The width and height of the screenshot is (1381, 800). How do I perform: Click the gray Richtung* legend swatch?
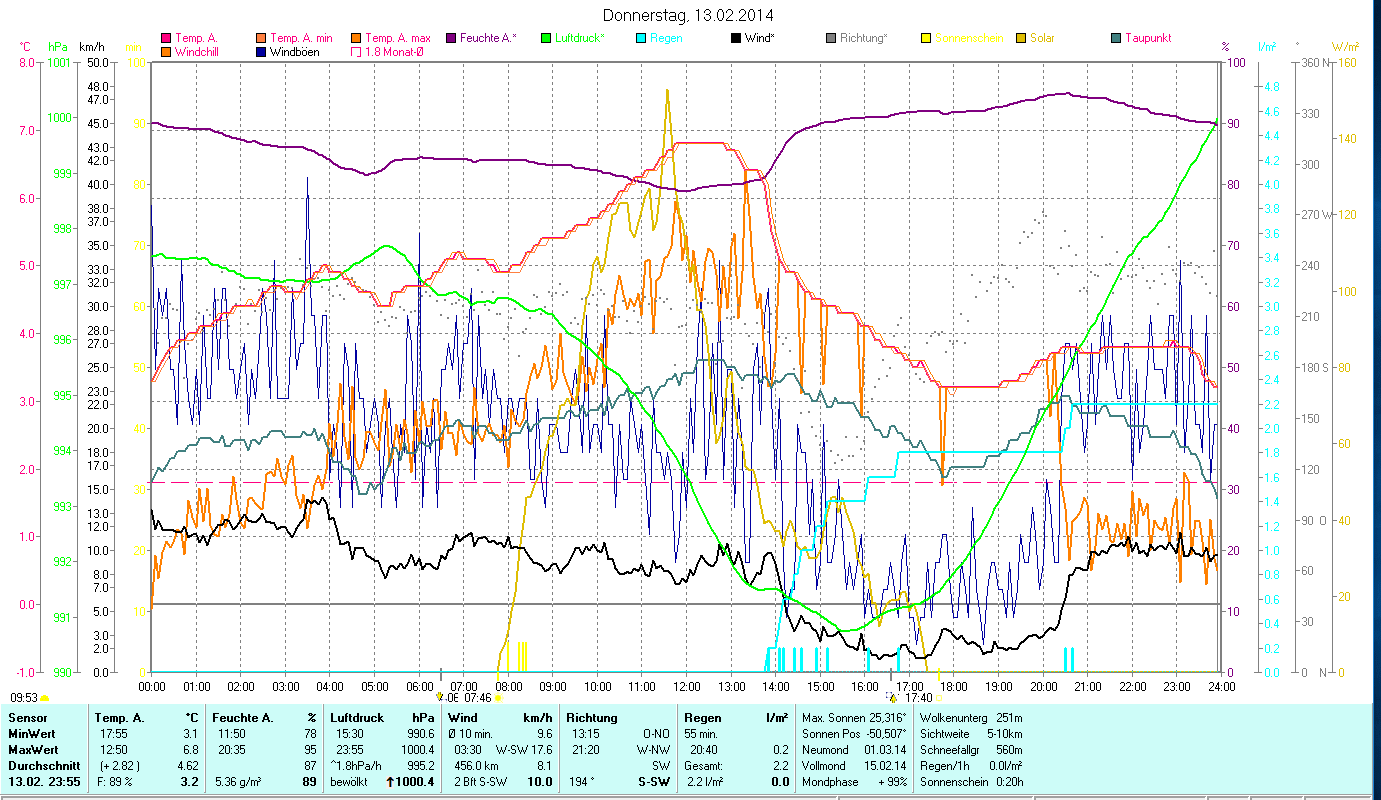point(831,39)
